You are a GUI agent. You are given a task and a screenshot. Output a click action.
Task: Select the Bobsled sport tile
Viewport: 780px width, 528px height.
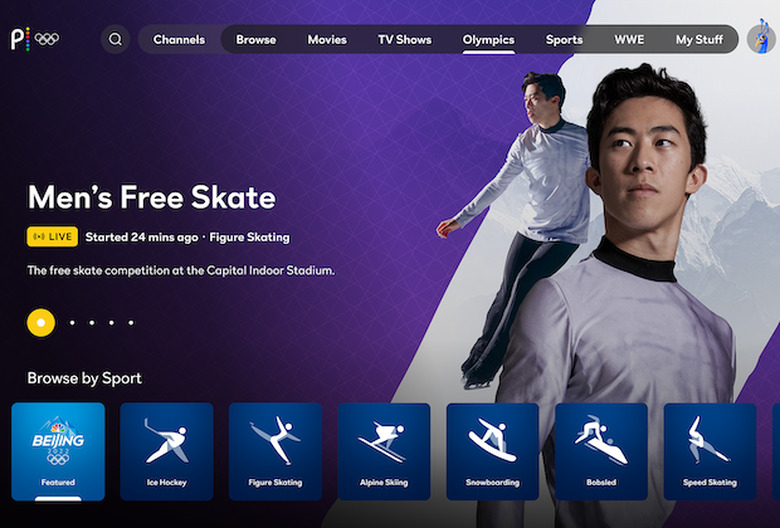tap(601, 451)
